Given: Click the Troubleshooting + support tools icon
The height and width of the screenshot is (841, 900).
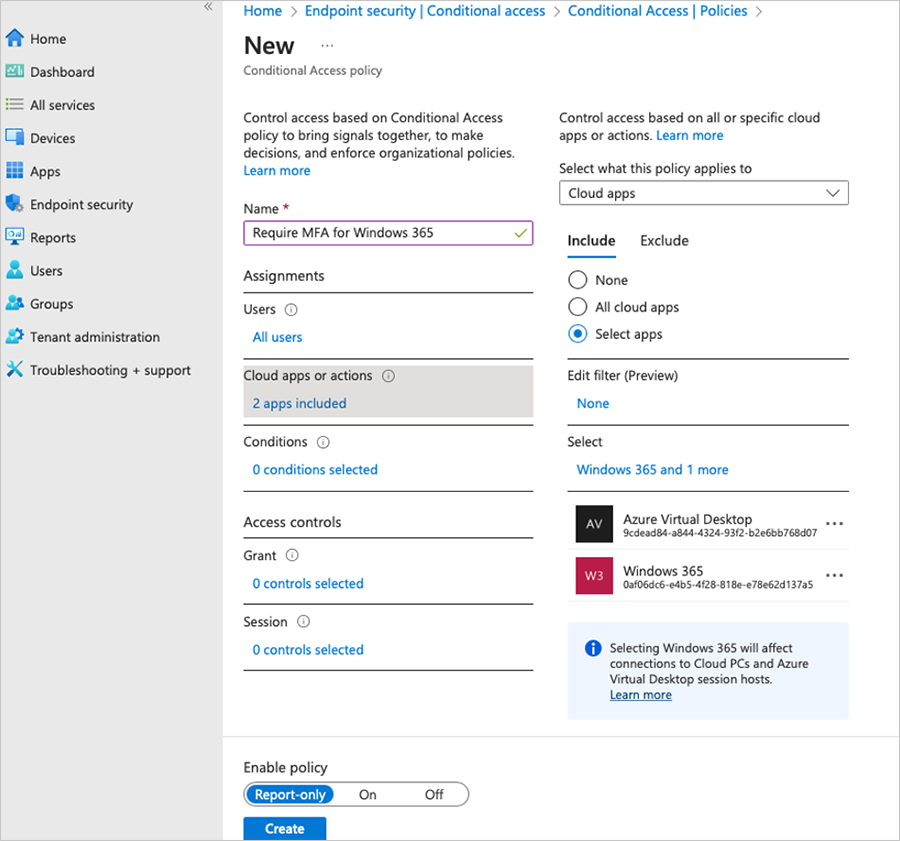Looking at the screenshot, I should tap(14, 369).
